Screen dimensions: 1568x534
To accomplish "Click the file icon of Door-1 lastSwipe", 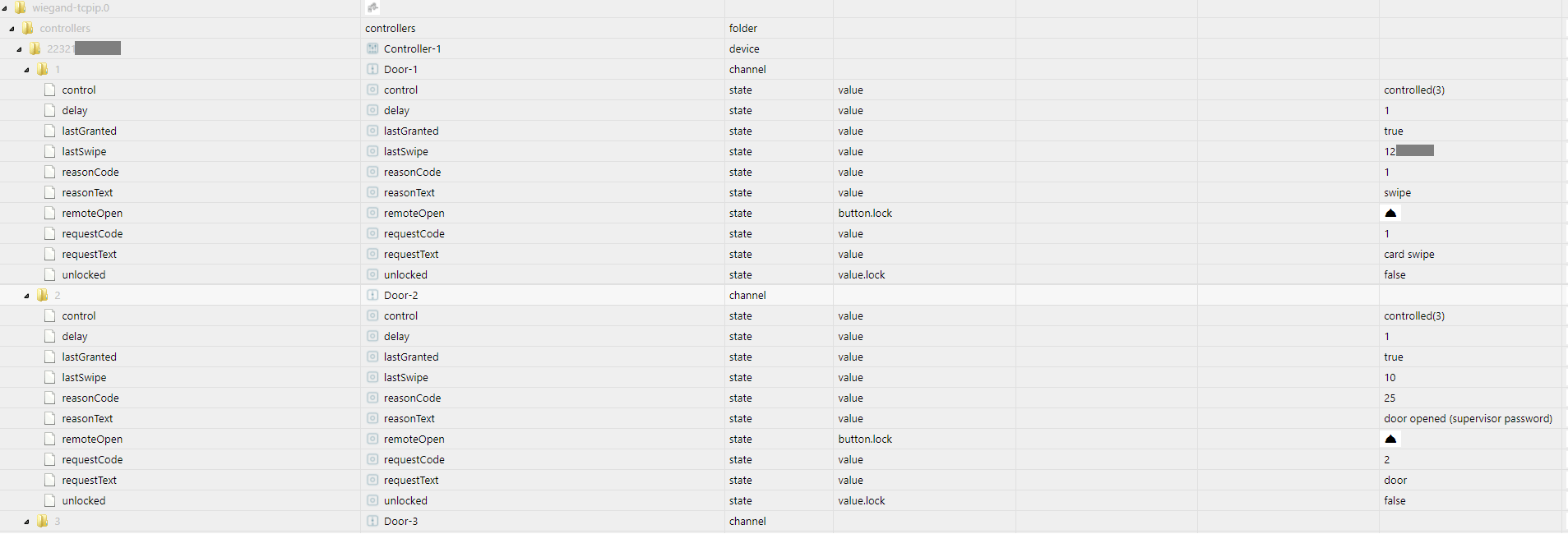I will coord(50,151).
